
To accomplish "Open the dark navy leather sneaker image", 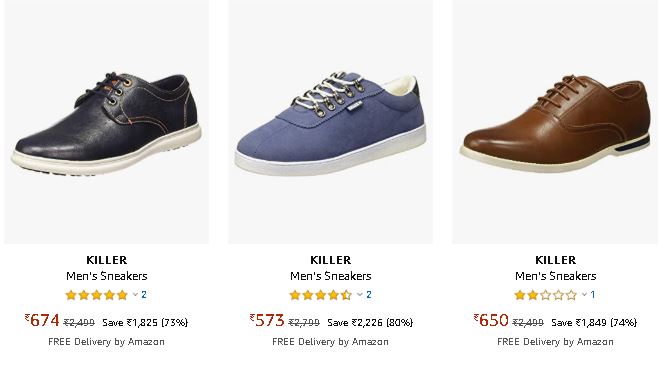I will coord(106,121).
